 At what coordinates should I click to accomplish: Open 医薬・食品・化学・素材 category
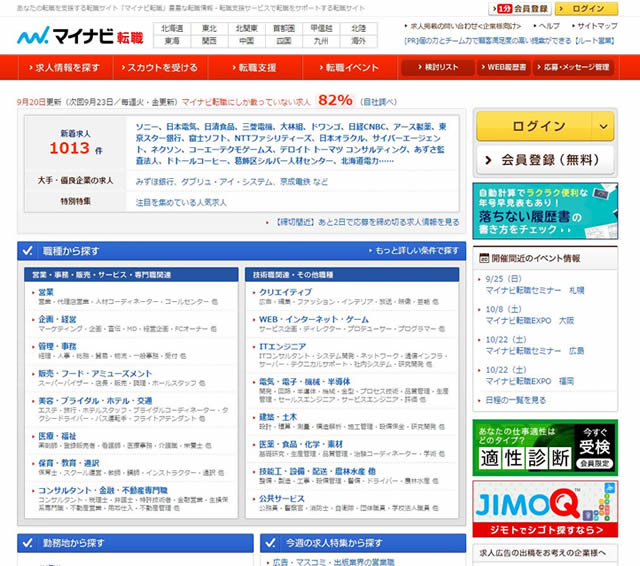[301, 444]
